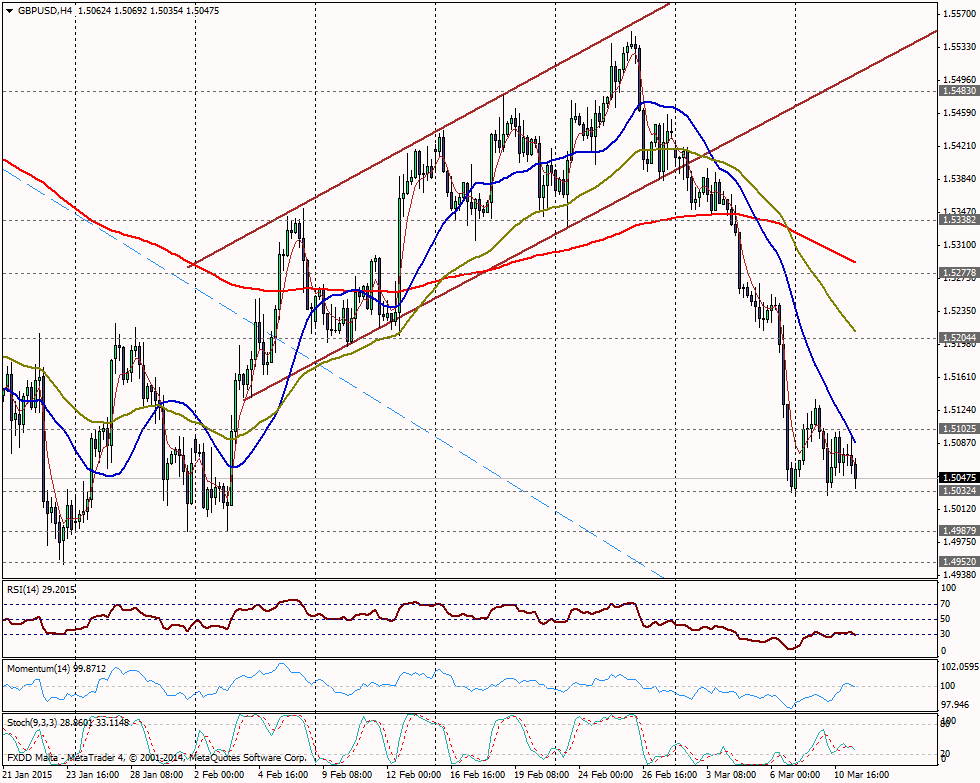This screenshot has height=783, width=980.
Task: Click the current price tag 1.50475
Action: click(957, 478)
